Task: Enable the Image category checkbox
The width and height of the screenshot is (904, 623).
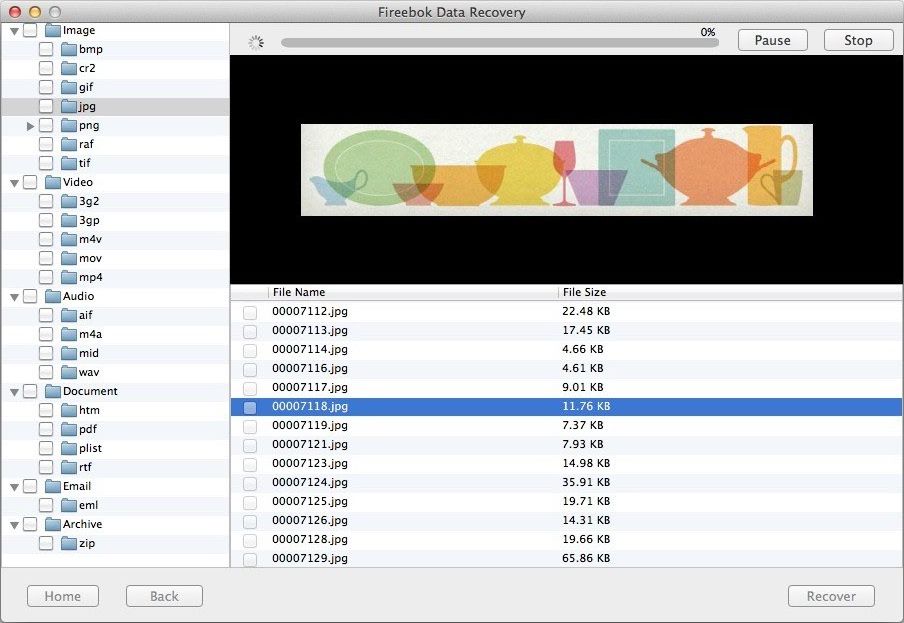Action: tap(30, 31)
